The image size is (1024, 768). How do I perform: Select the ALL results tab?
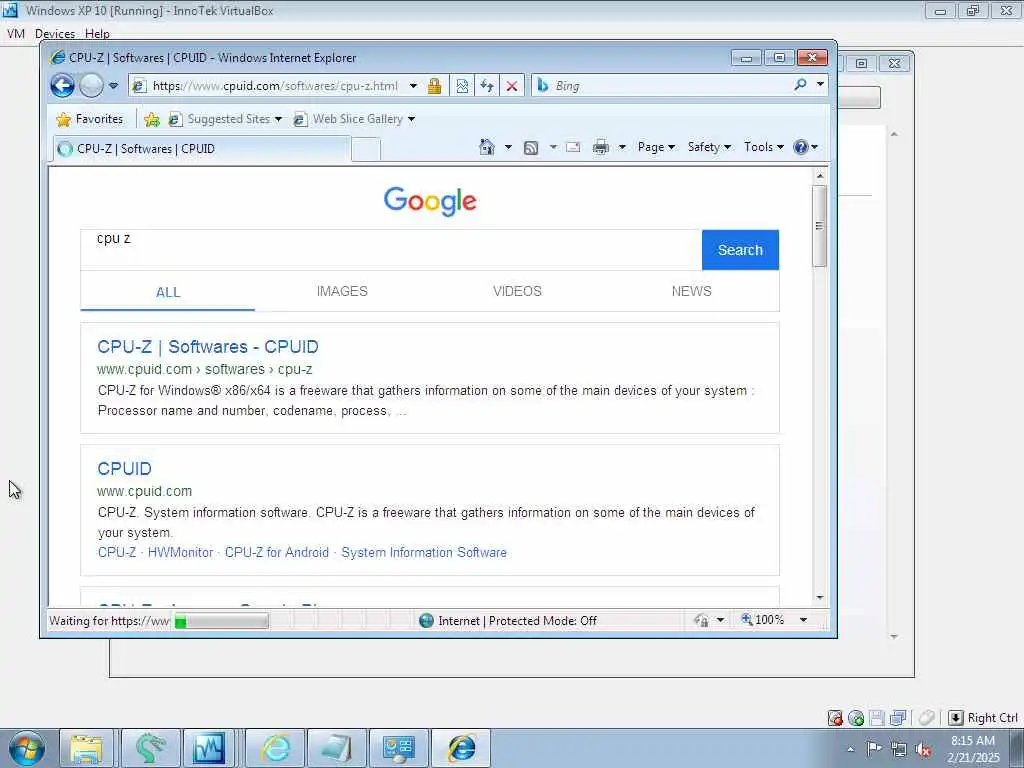point(168,292)
